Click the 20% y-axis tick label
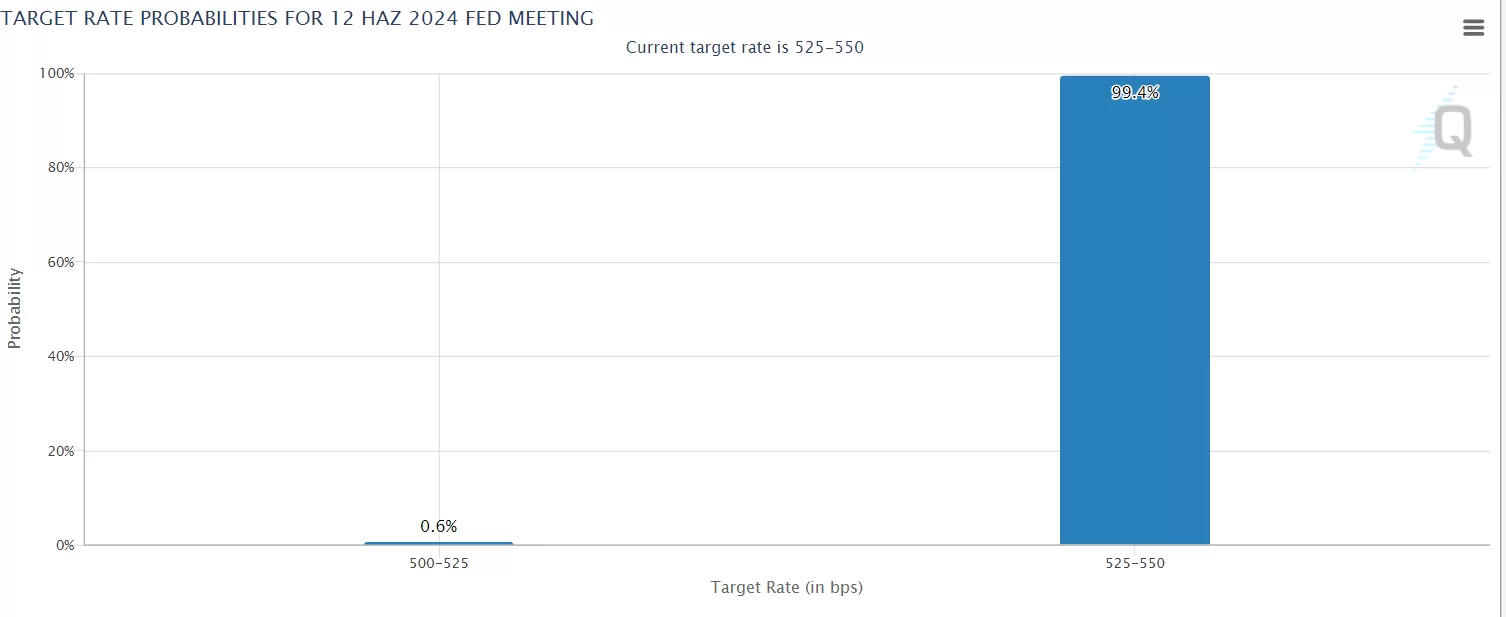Viewport: 1506px width, 617px height. 60,451
